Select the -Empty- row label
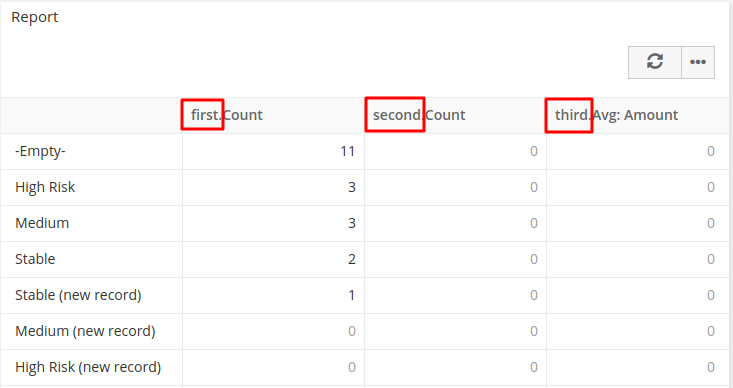This screenshot has width=733, height=388. point(40,151)
